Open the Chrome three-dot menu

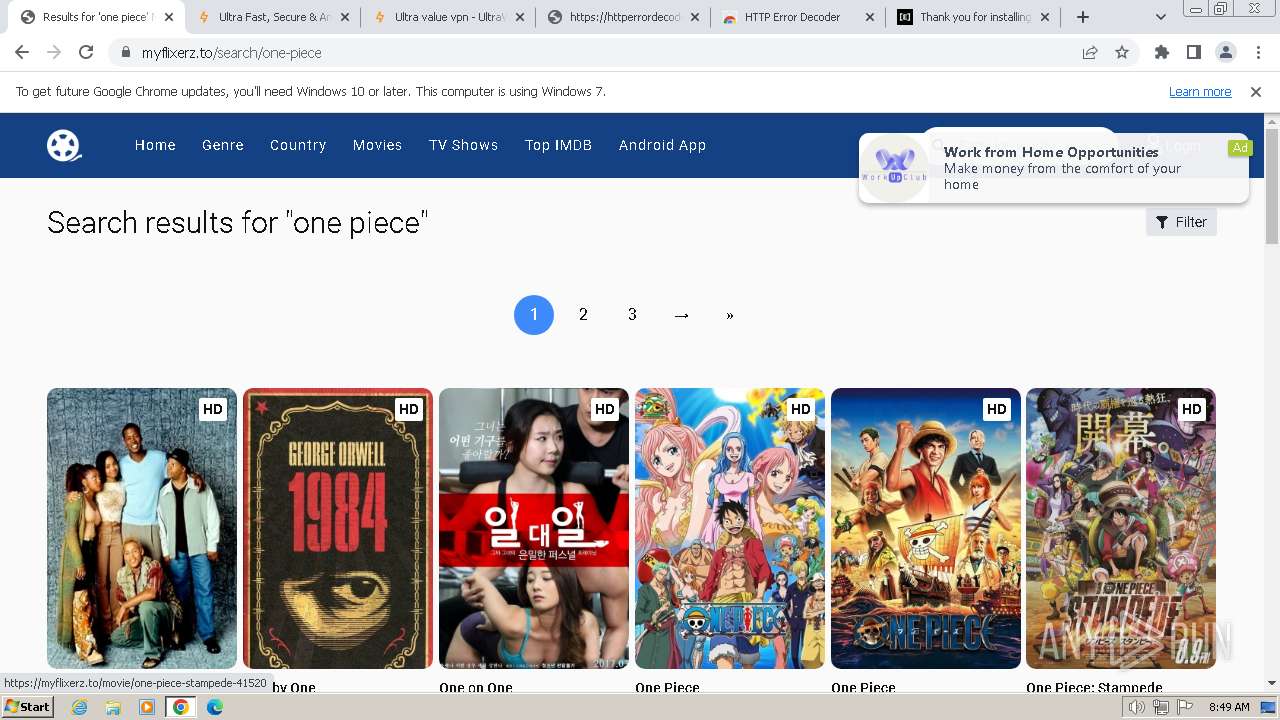point(1257,53)
